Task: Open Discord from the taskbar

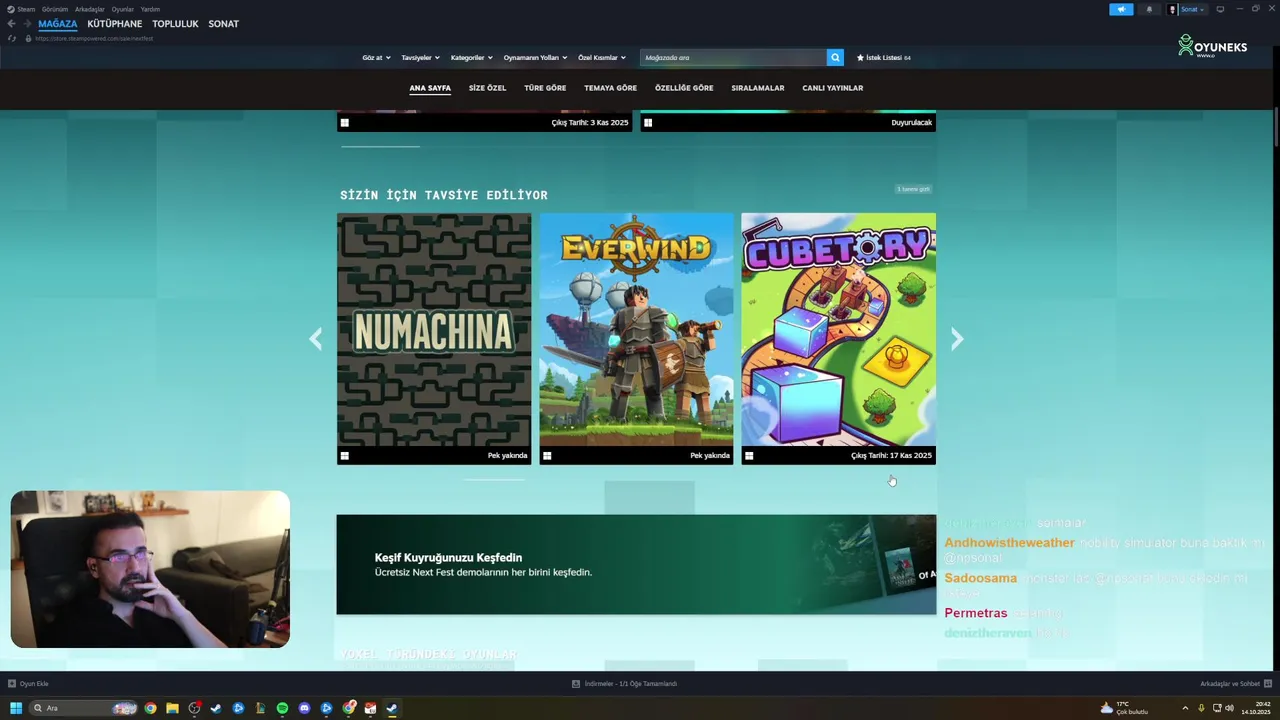Action: point(304,708)
